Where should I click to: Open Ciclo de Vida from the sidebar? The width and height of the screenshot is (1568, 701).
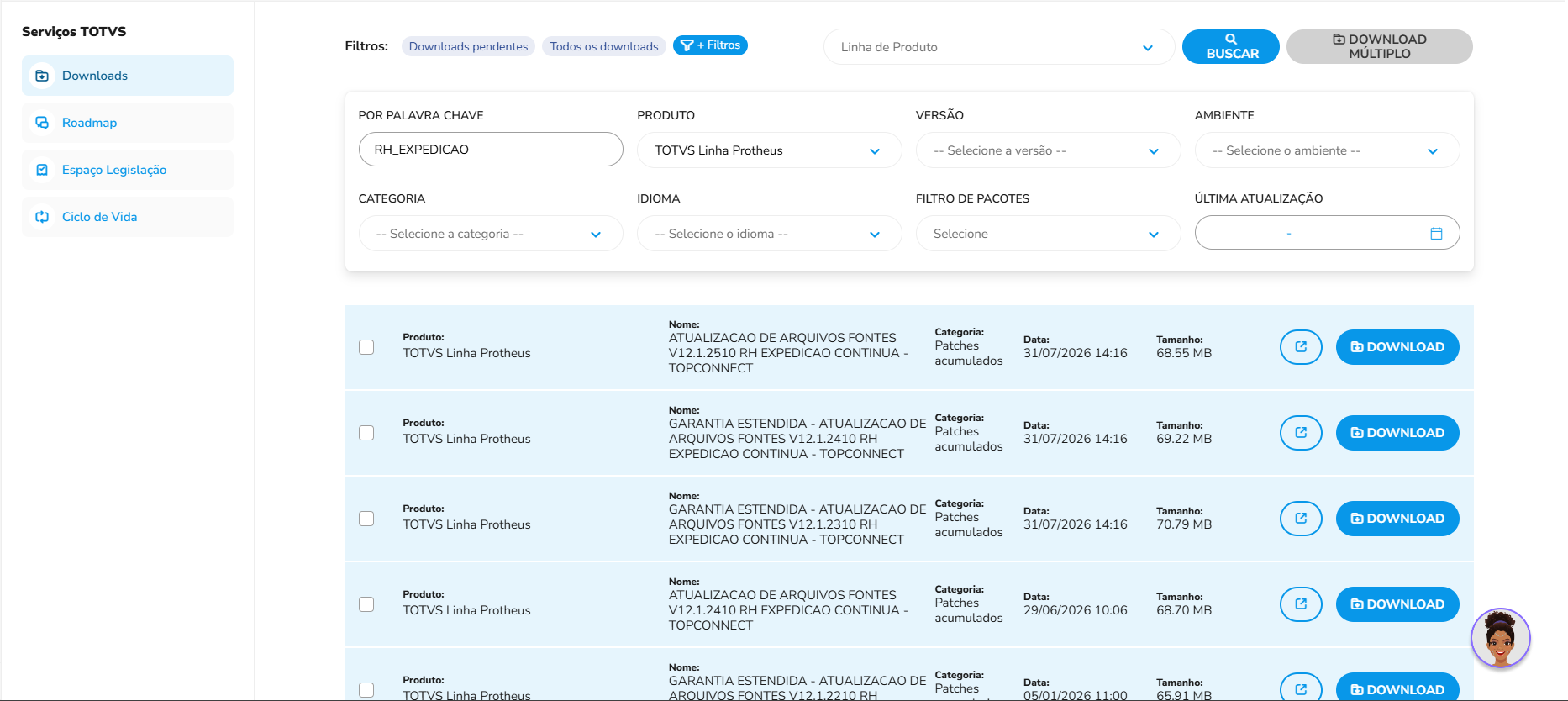[x=128, y=217]
